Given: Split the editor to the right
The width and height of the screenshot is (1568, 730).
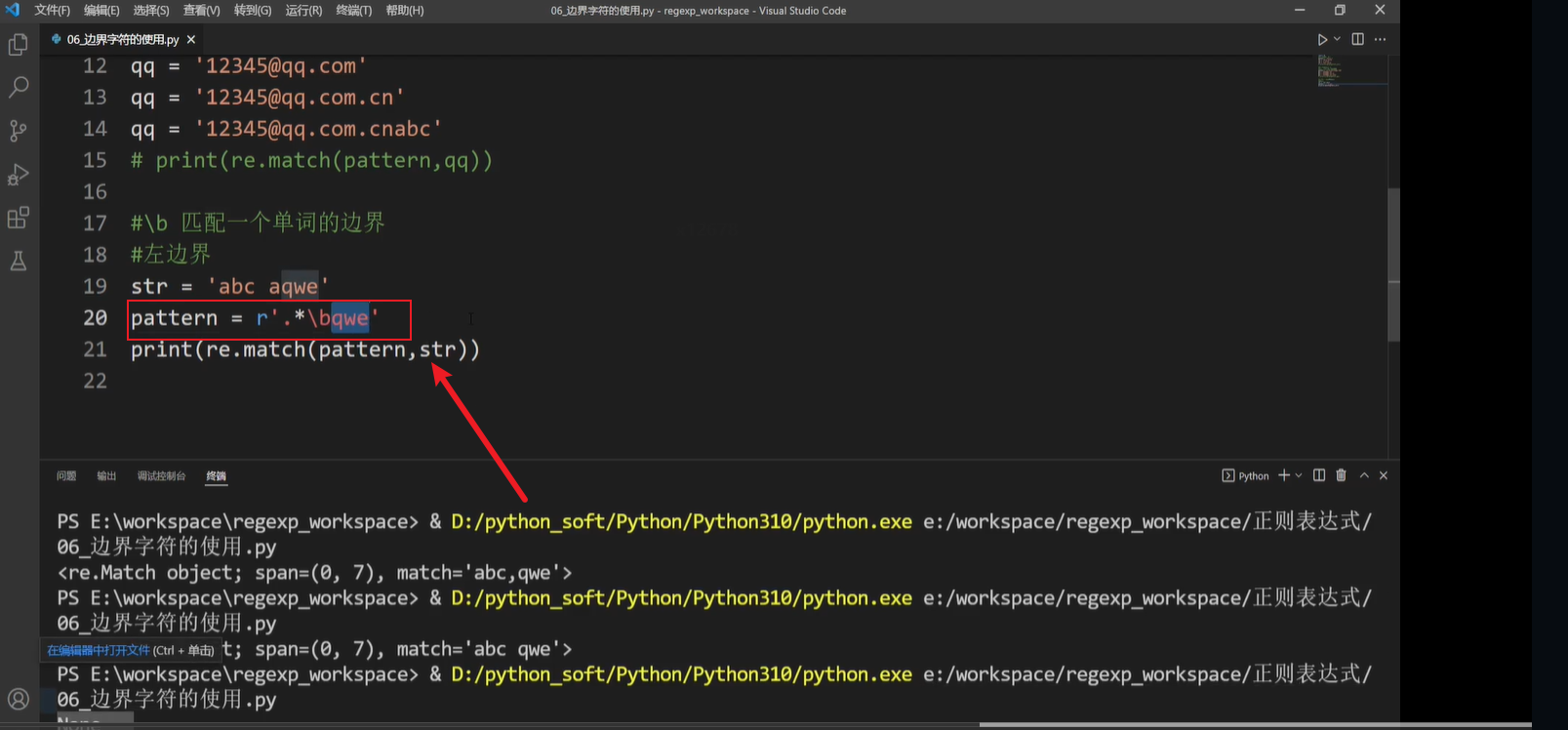Looking at the screenshot, I should [x=1357, y=39].
